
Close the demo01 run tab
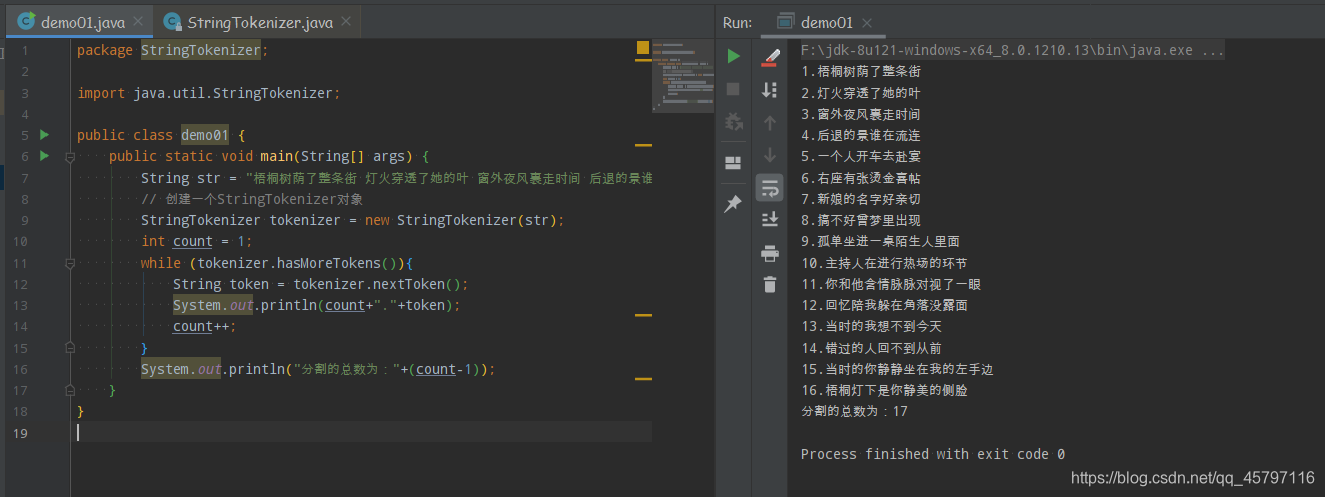tap(867, 22)
